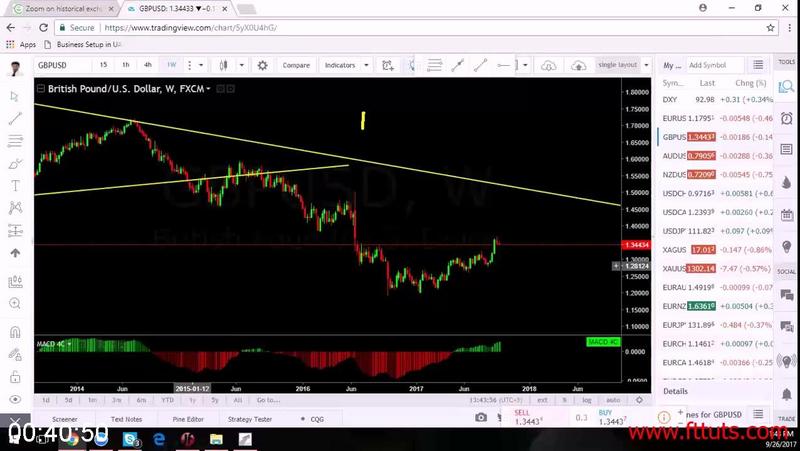Toggle log scale
The width and height of the screenshot is (800, 451).
[587, 400]
